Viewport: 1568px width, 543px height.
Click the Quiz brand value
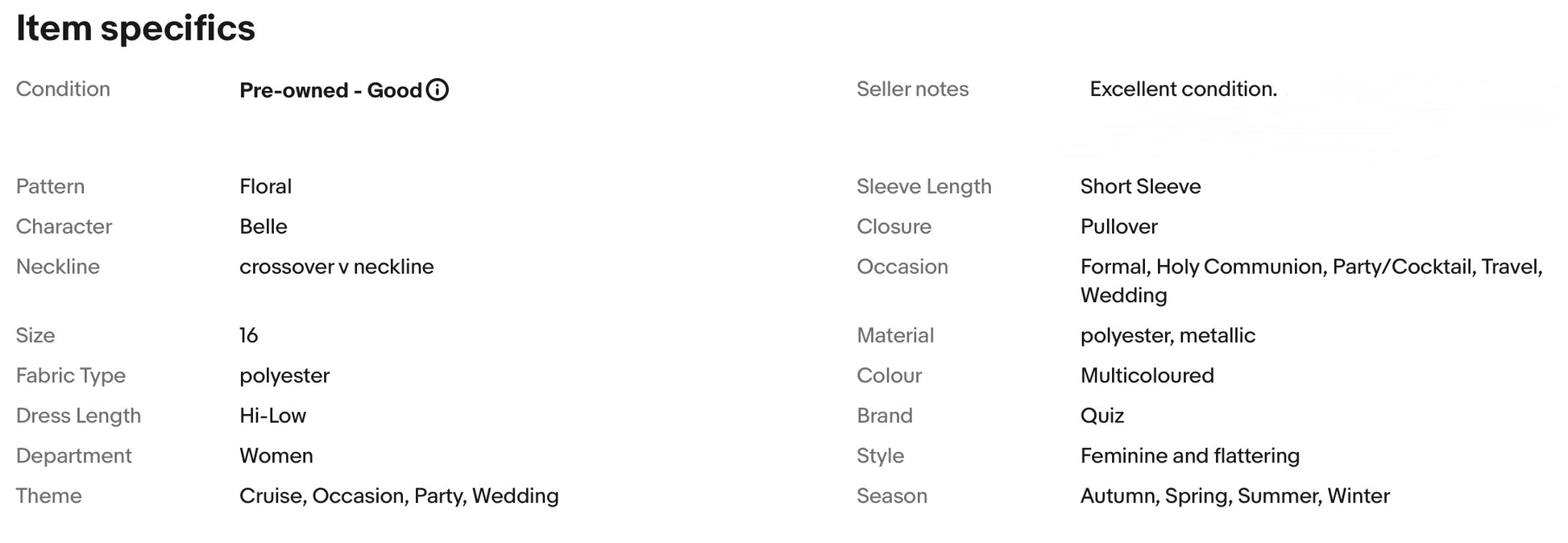[1101, 416]
